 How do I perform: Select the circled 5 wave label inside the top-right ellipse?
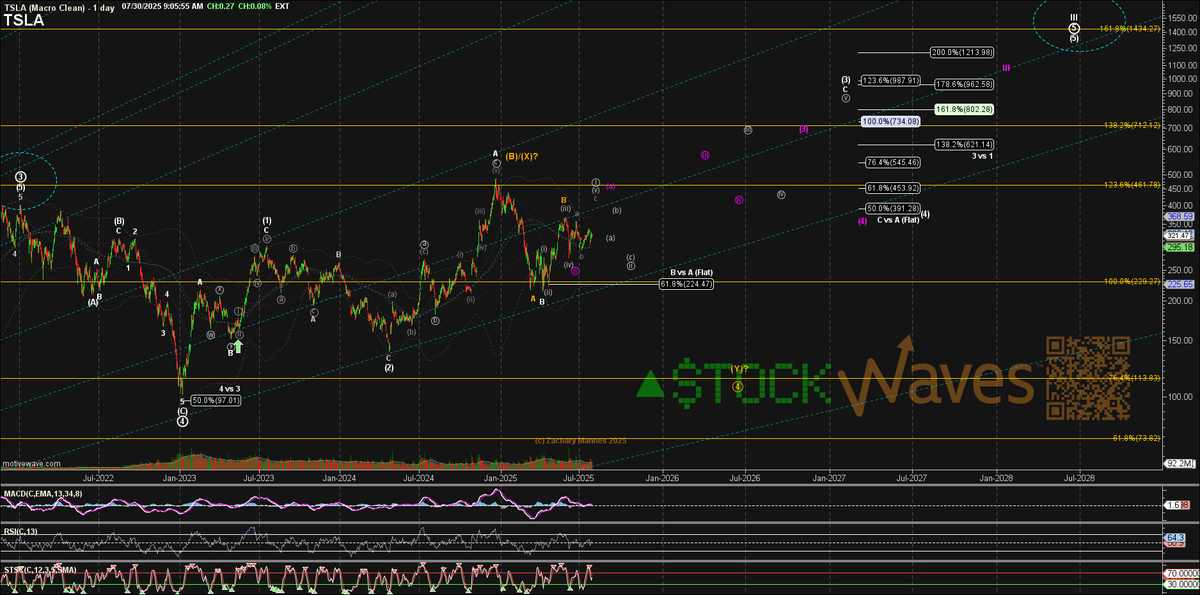click(1074, 29)
